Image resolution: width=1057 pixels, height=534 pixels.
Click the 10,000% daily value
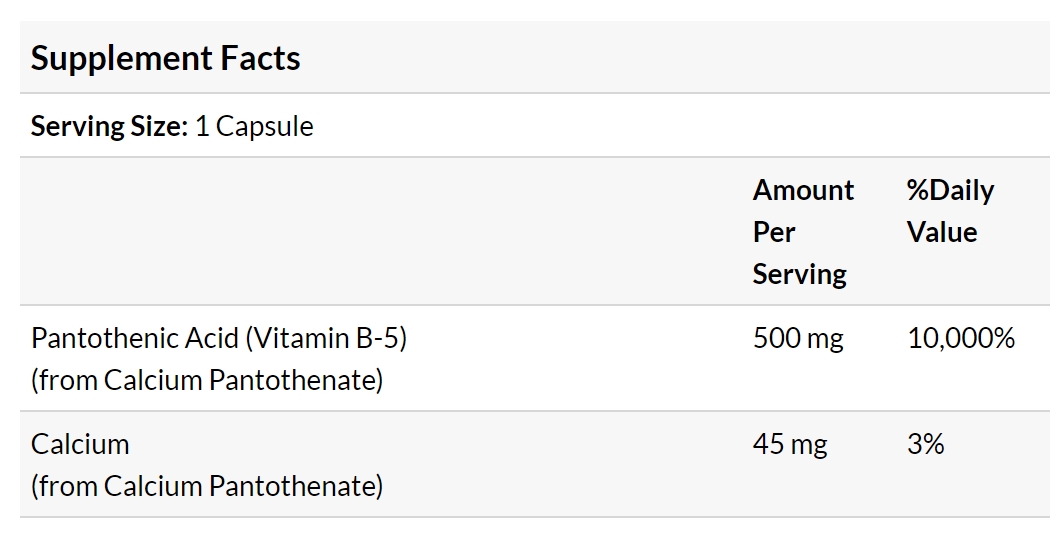(961, 338)
